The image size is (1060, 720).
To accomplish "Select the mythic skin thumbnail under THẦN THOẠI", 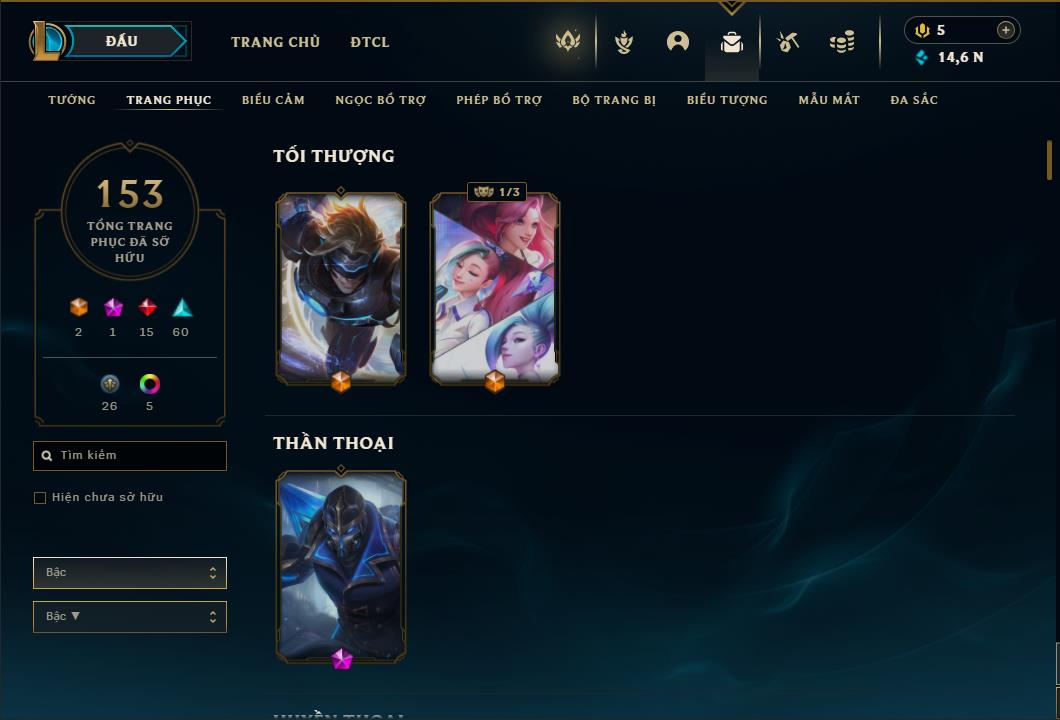I will 341,567.
